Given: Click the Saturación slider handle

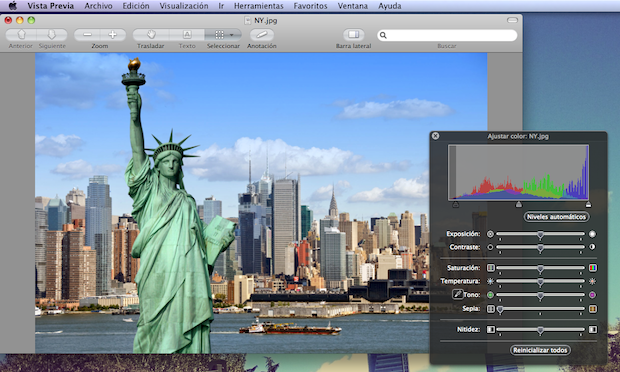Looking at the screenshot, I should pos(540,269).
